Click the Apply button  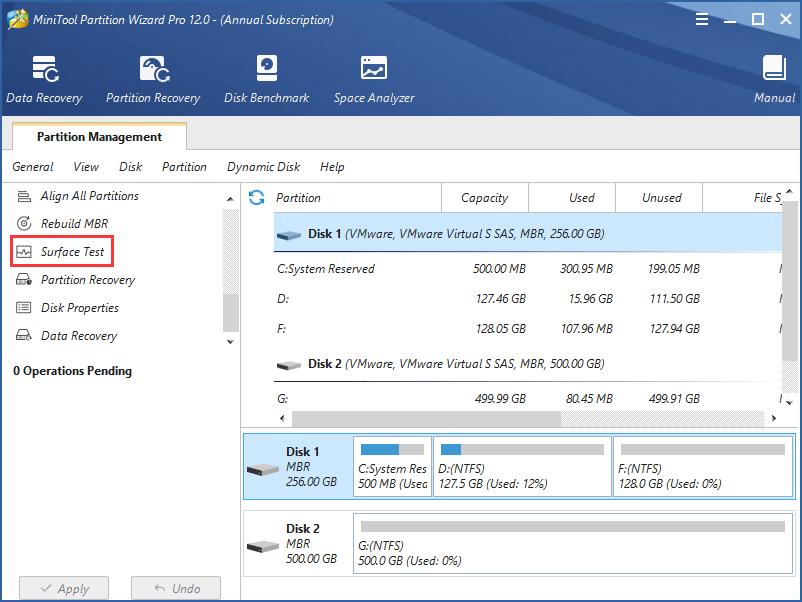pos(64,588)
